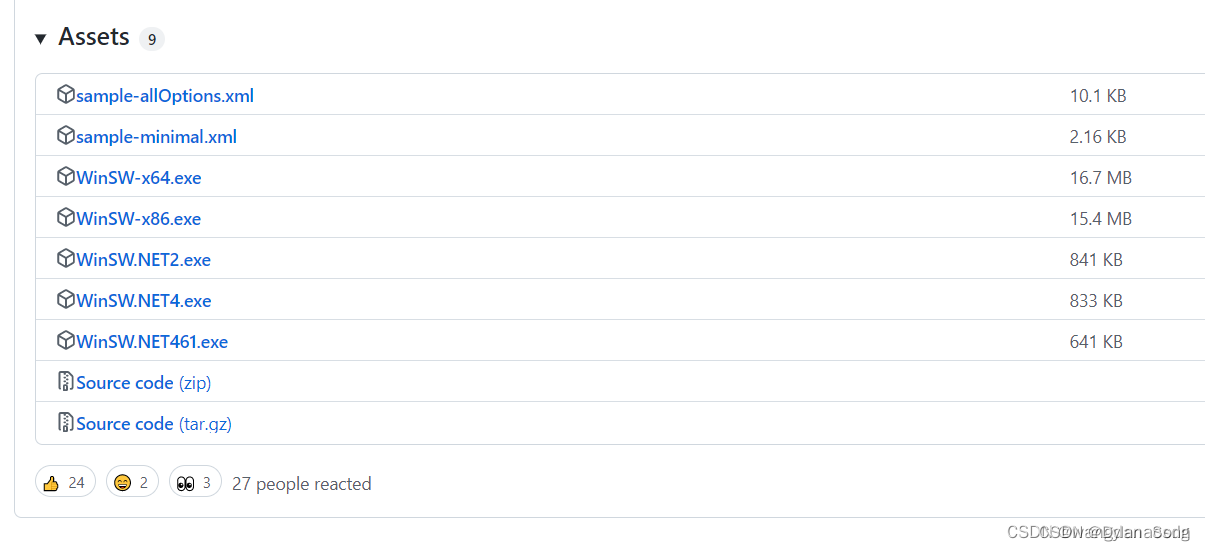Click the WinSW-x86.exe download link
The image size is (1205, 551).
click(139, 219)
